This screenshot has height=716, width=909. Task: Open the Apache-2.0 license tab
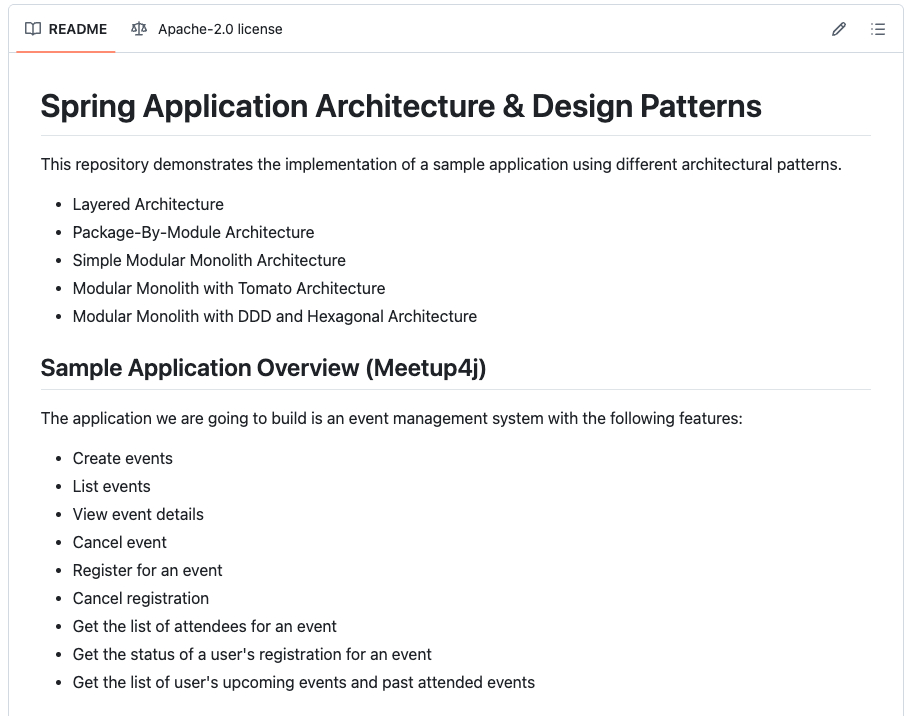point(219,29)
